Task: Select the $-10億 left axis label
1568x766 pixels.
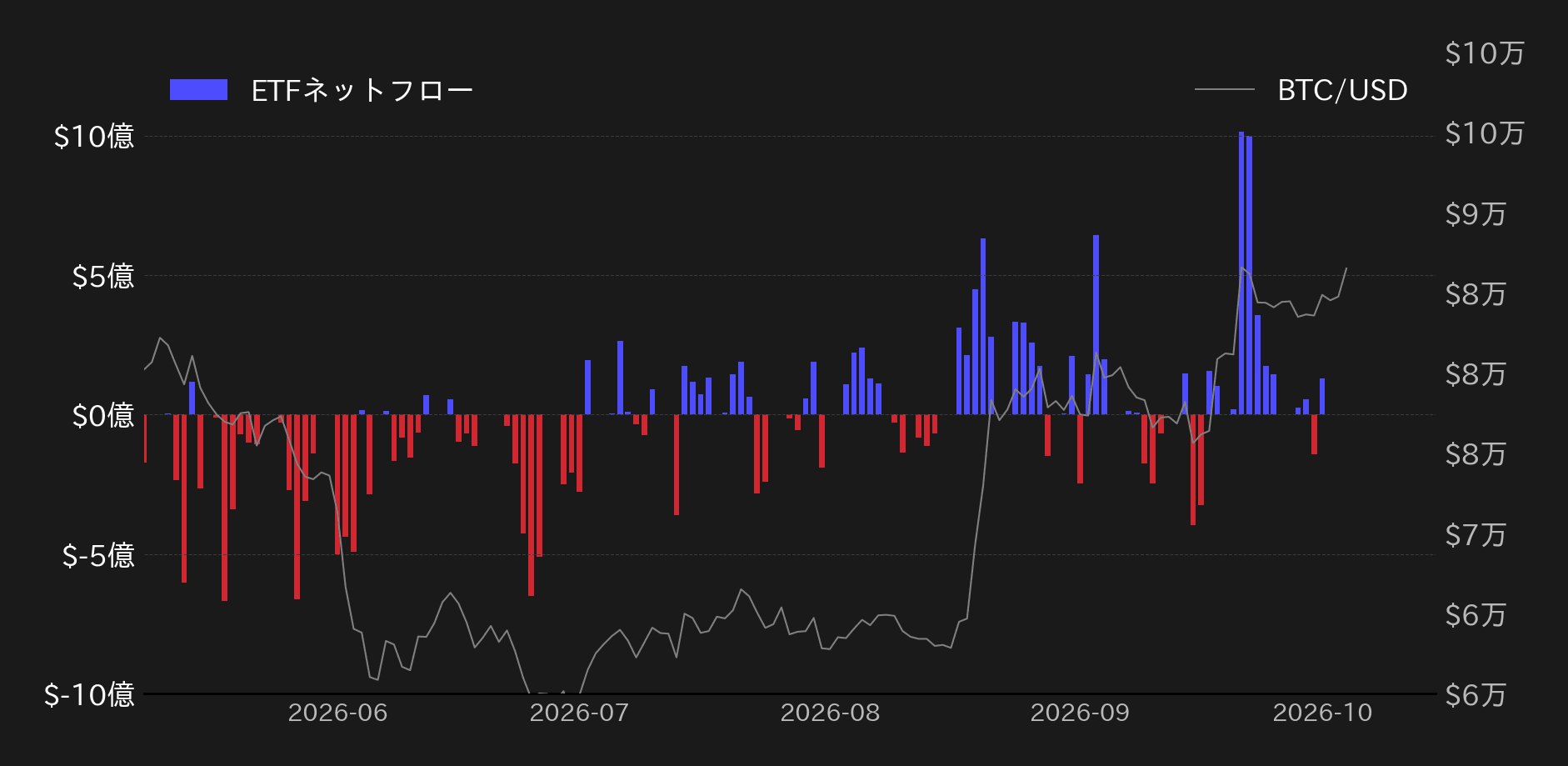Action: pyautogui.click(x=89, y=694)
